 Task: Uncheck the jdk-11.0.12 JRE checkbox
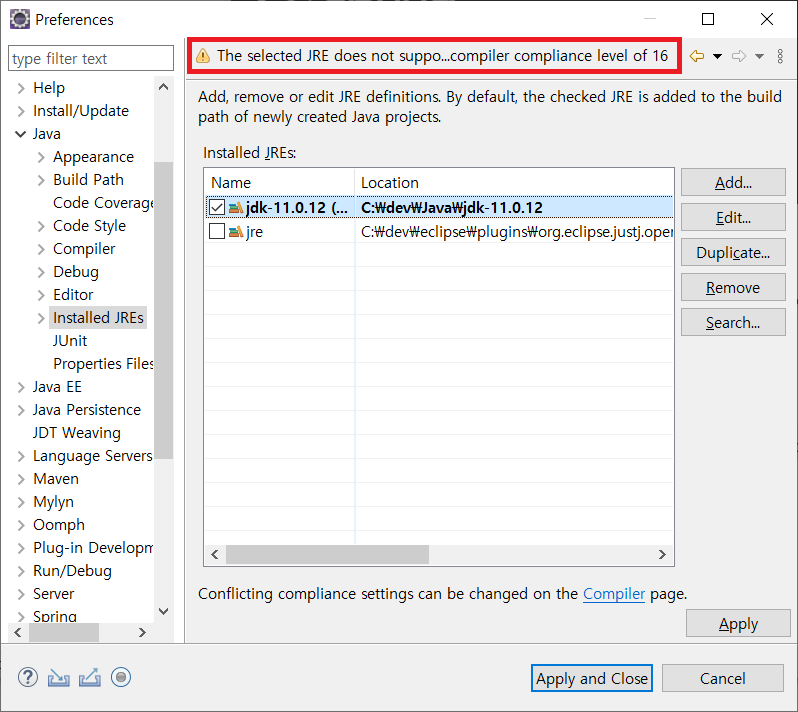coord(217,207)
